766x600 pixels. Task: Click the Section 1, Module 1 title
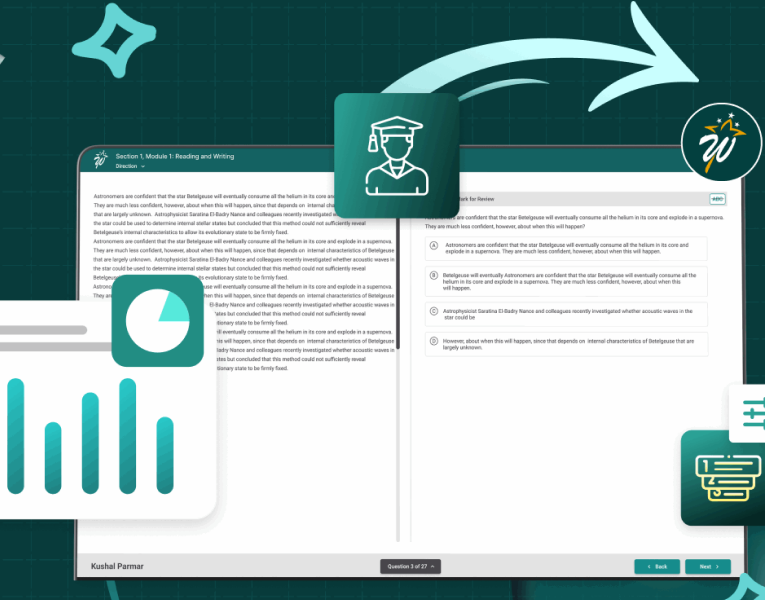click(175, 156)
